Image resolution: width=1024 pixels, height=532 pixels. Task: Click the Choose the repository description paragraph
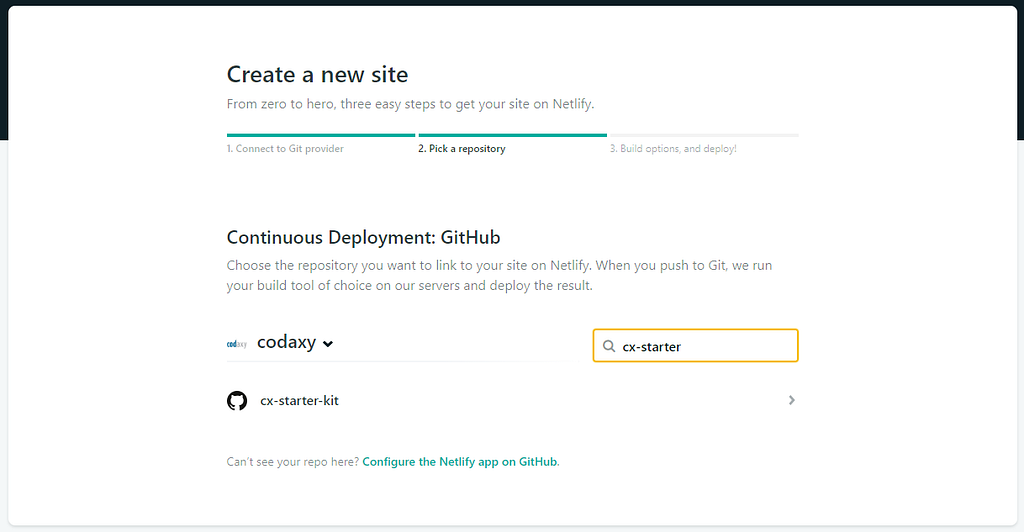click(500, 275)
